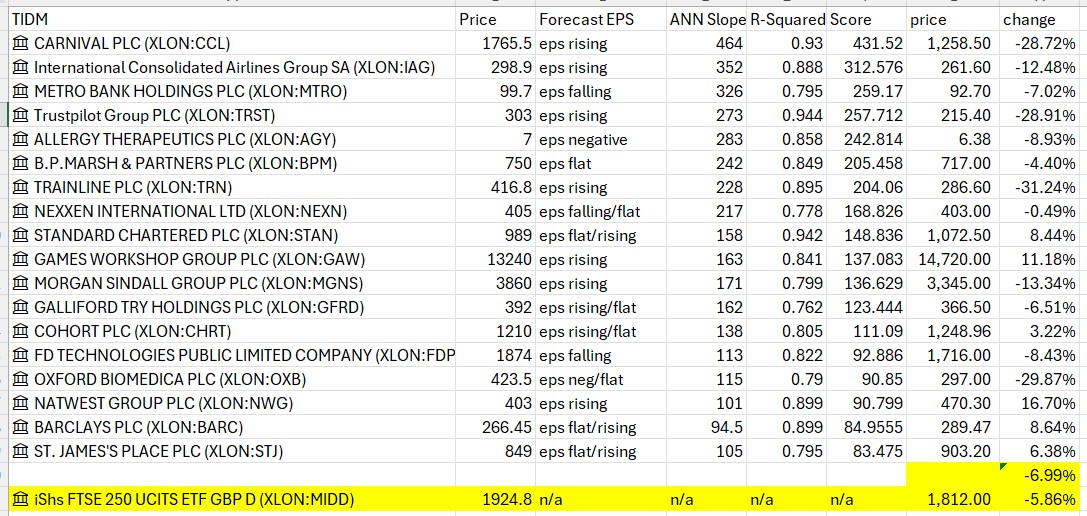The image size is (1087, 516).
Task: Select the score value 431.52
Action: pos(867,44)
